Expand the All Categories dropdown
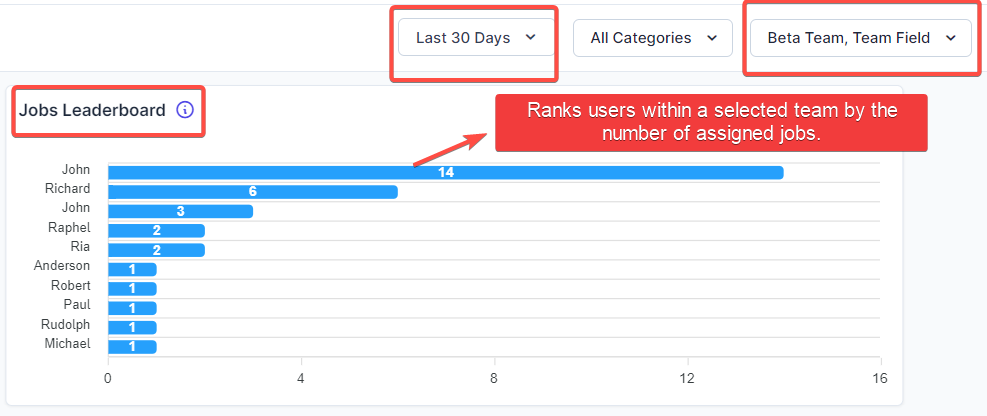 [653, 38]
